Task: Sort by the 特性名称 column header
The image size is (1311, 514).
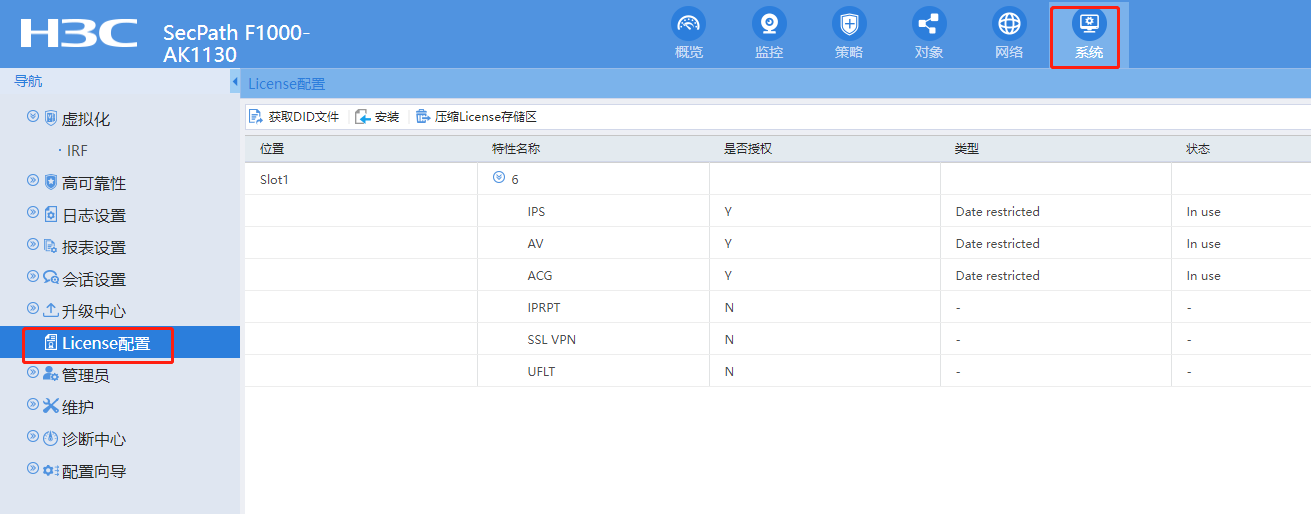Action: [x=516, y=148]
